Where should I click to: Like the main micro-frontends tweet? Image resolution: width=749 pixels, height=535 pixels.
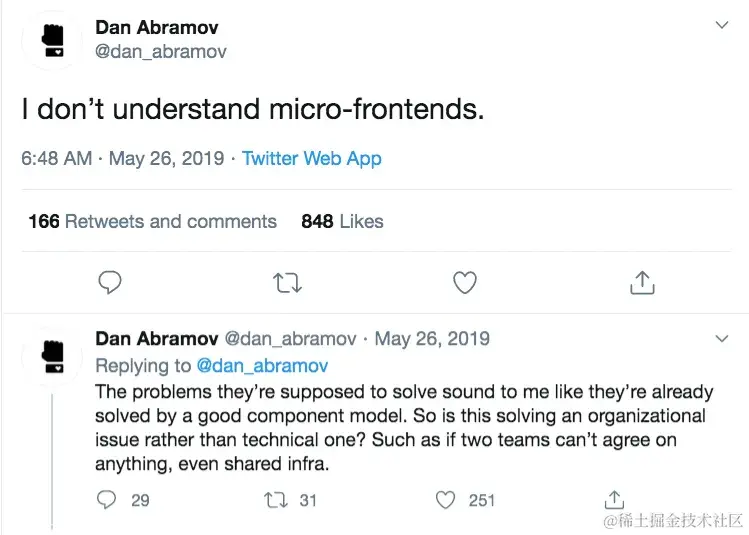click(465, 283)
